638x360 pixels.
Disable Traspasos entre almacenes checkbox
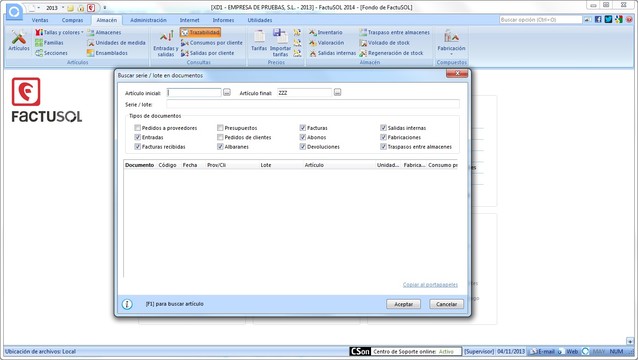pyautogui.click(x=383, y=147)
